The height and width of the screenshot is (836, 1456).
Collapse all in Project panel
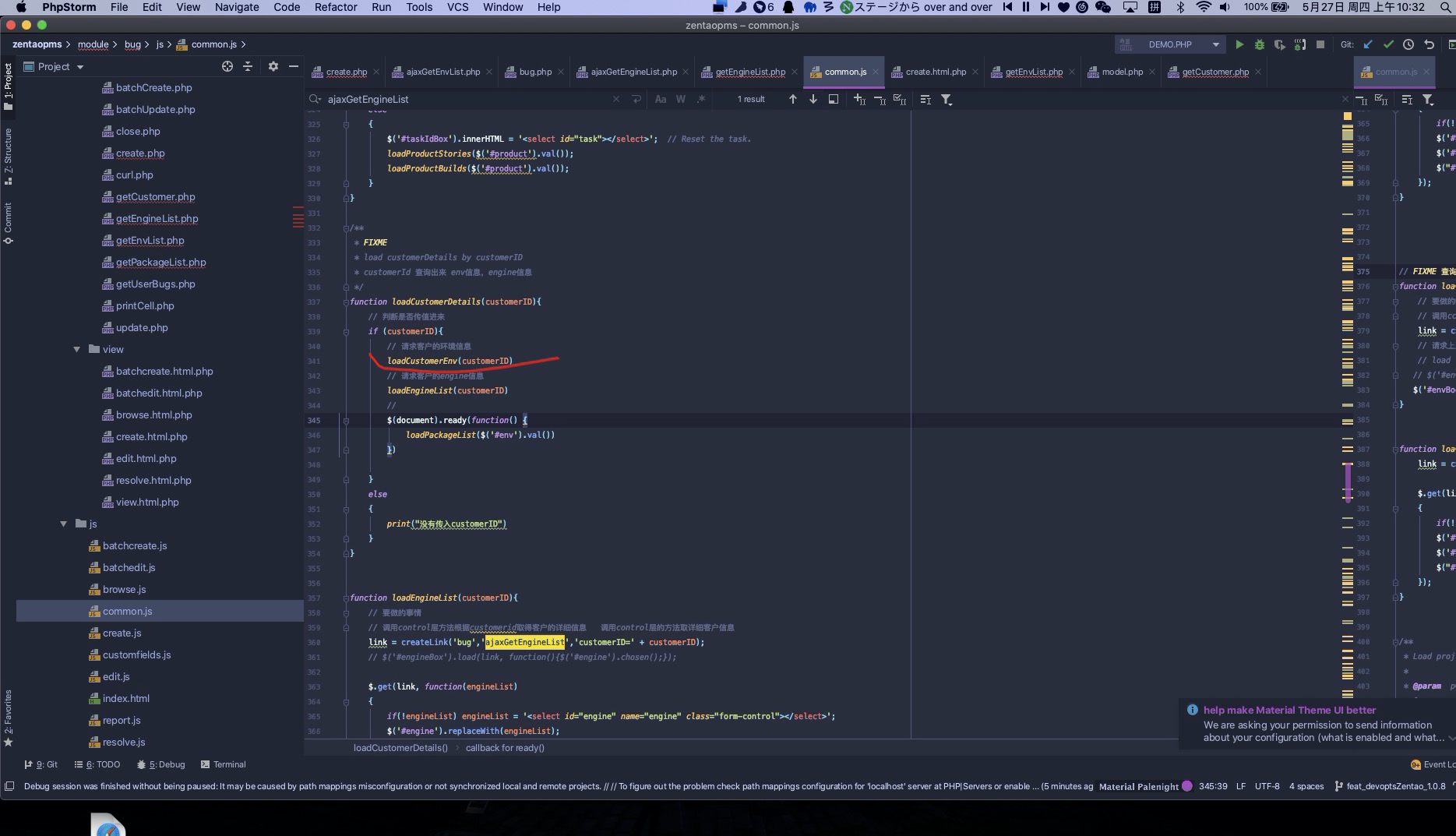(x=248, y=66)
